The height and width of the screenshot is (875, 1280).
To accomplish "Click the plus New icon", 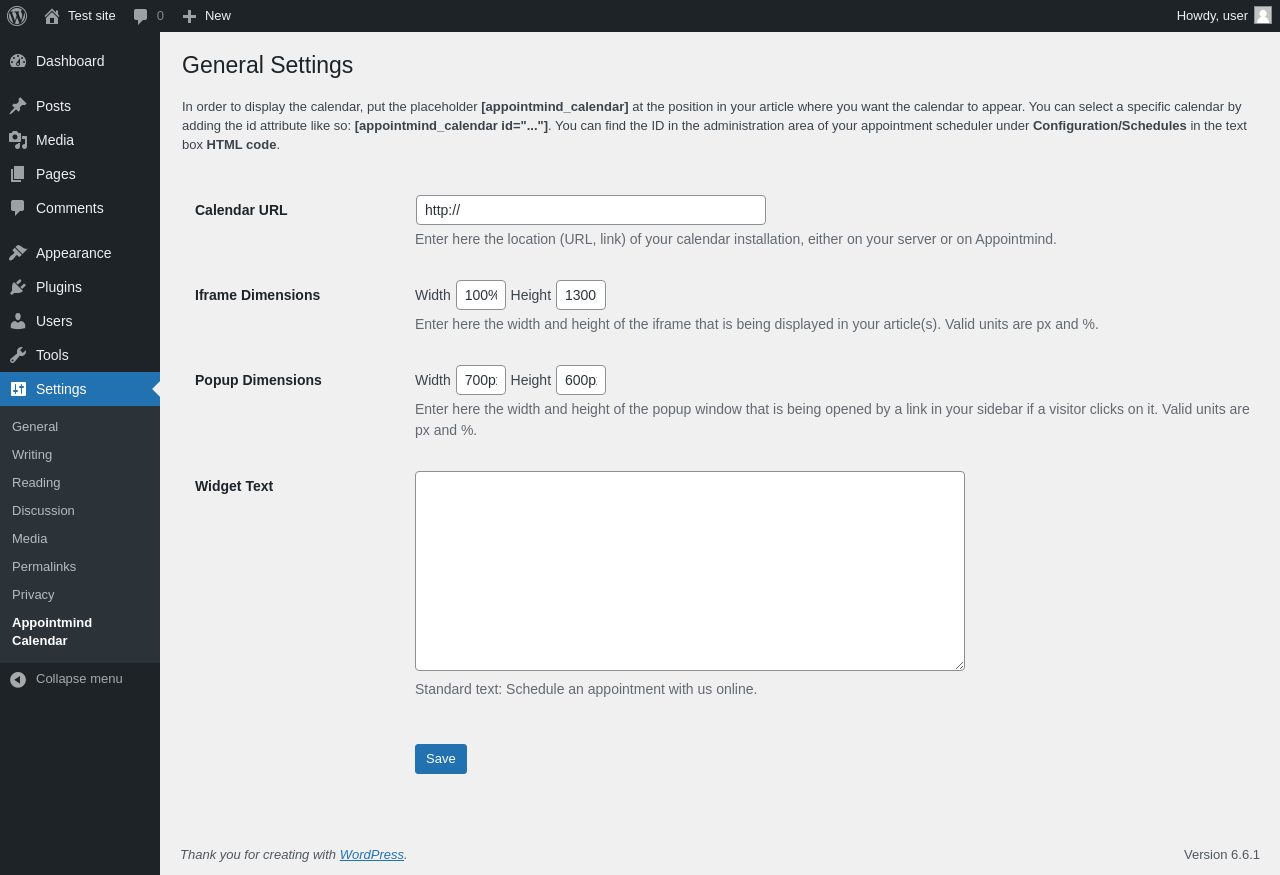I will pos(189,16).
